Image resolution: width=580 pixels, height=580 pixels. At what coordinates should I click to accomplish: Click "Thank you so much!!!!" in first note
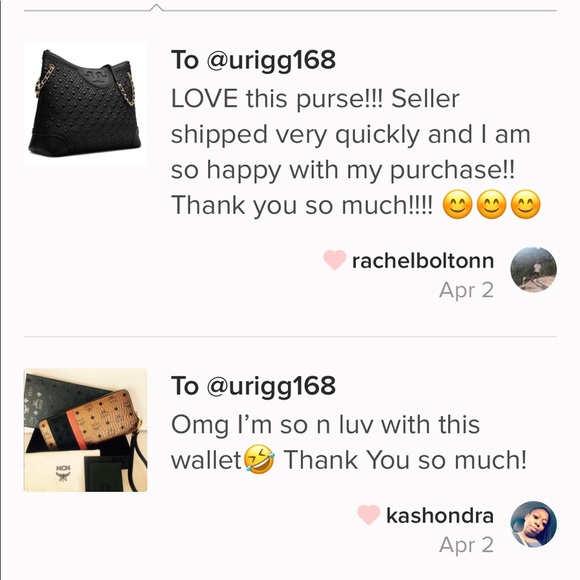(x=301, y=205)
